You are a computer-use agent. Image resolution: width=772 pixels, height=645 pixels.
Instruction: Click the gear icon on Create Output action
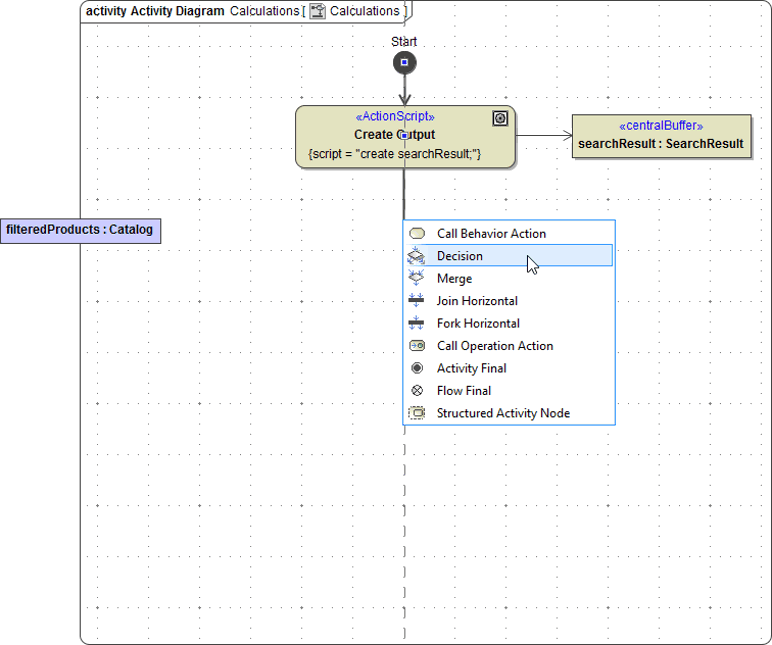click(500, 119)
